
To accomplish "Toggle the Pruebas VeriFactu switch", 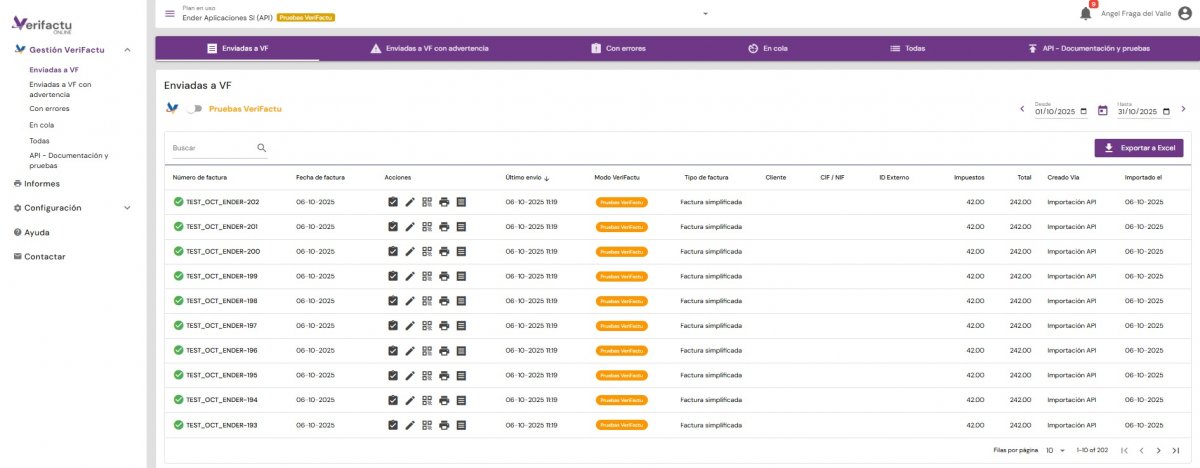I will pyautogui.click(x=194, y=108).
